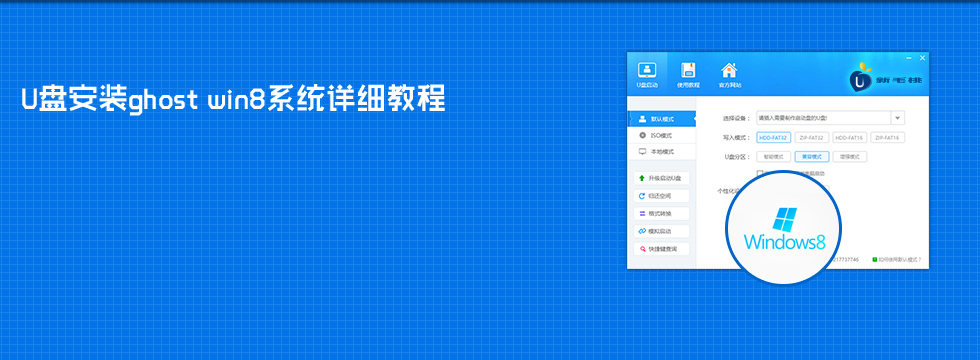Click the 归还空间 refresh icon
980x360 pixels.
coord(642,196)
